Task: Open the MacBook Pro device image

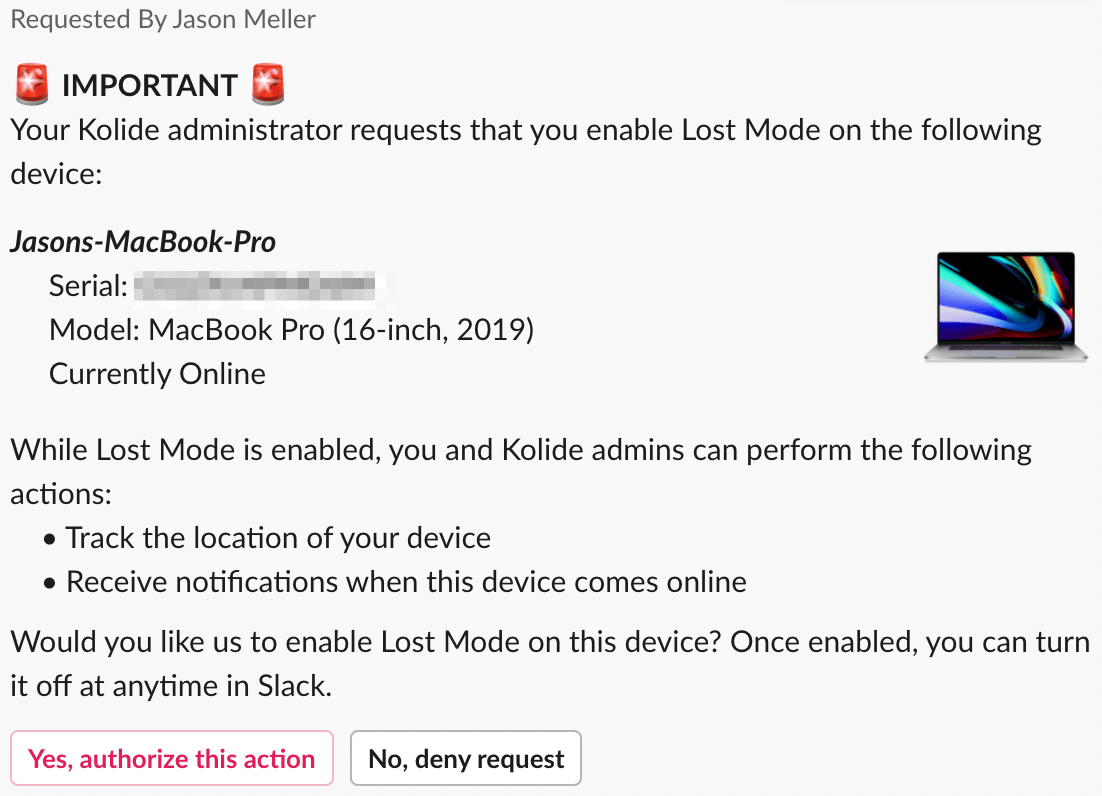Action: 1005,307
